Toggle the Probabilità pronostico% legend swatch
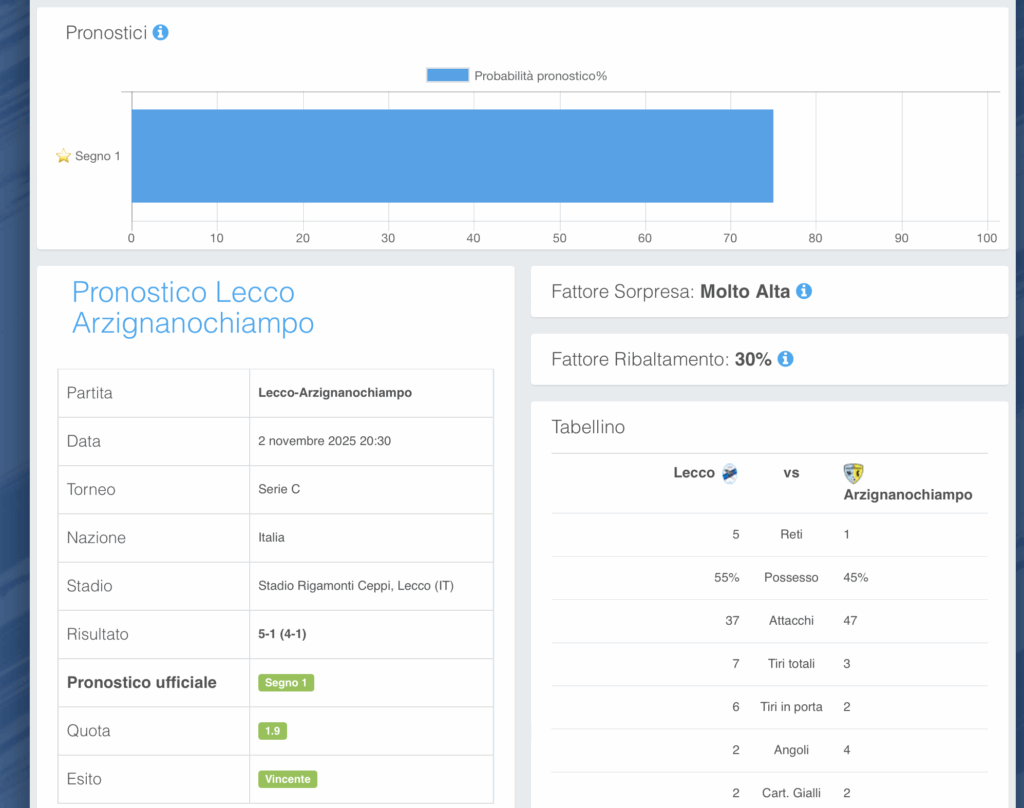This screenshot has width=1024, height=808. (447, 75)
